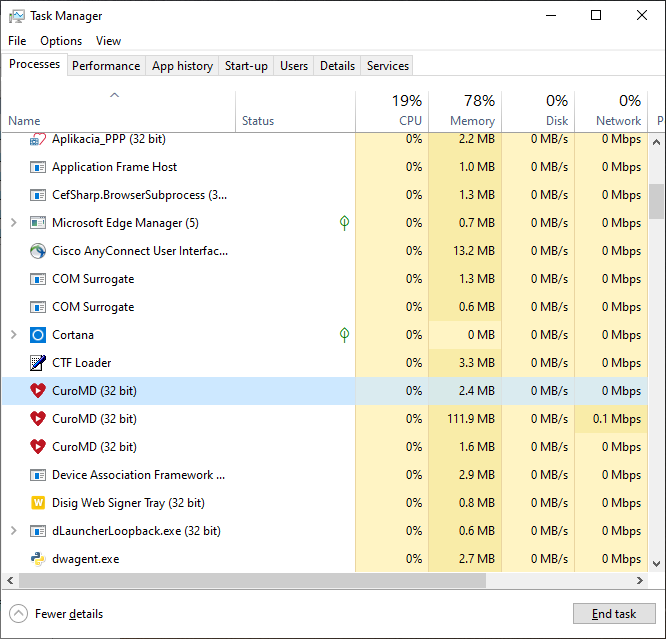Image resolution: width=666 pixels, height=639 pixels.
Task: Select the Cisco AnyConnect User Interface row name
Action: coord(140,251)
